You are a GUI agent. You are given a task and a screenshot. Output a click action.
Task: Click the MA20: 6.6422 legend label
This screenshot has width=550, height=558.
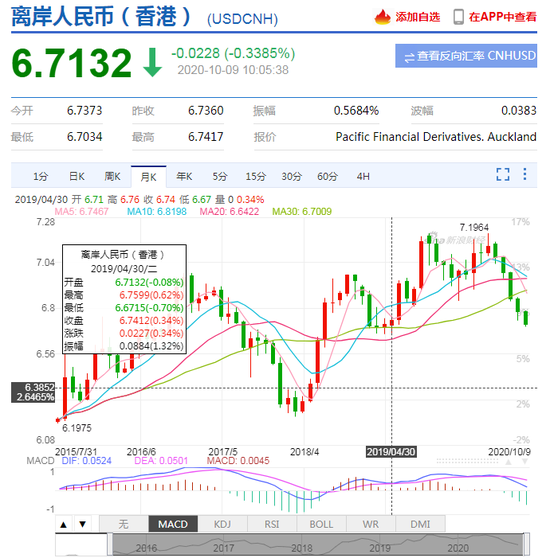[229, 212]
